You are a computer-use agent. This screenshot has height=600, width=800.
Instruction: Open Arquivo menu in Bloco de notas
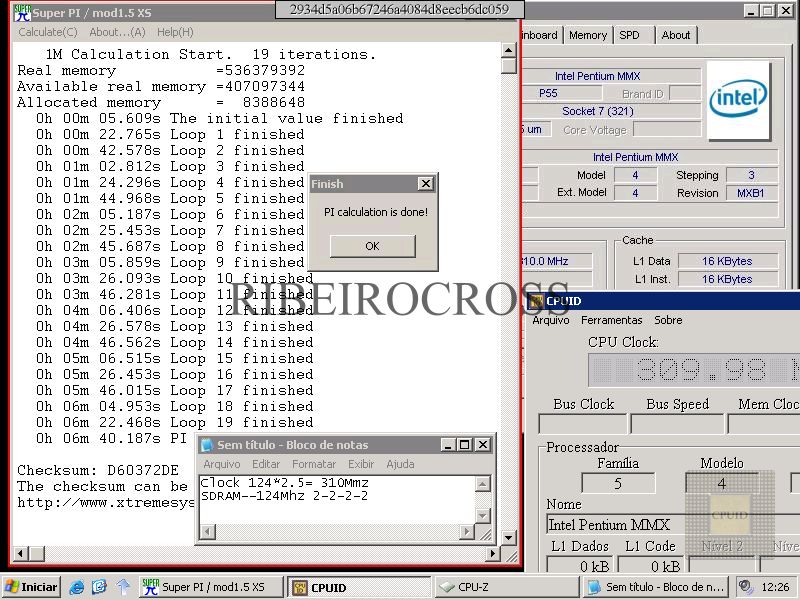221,464
